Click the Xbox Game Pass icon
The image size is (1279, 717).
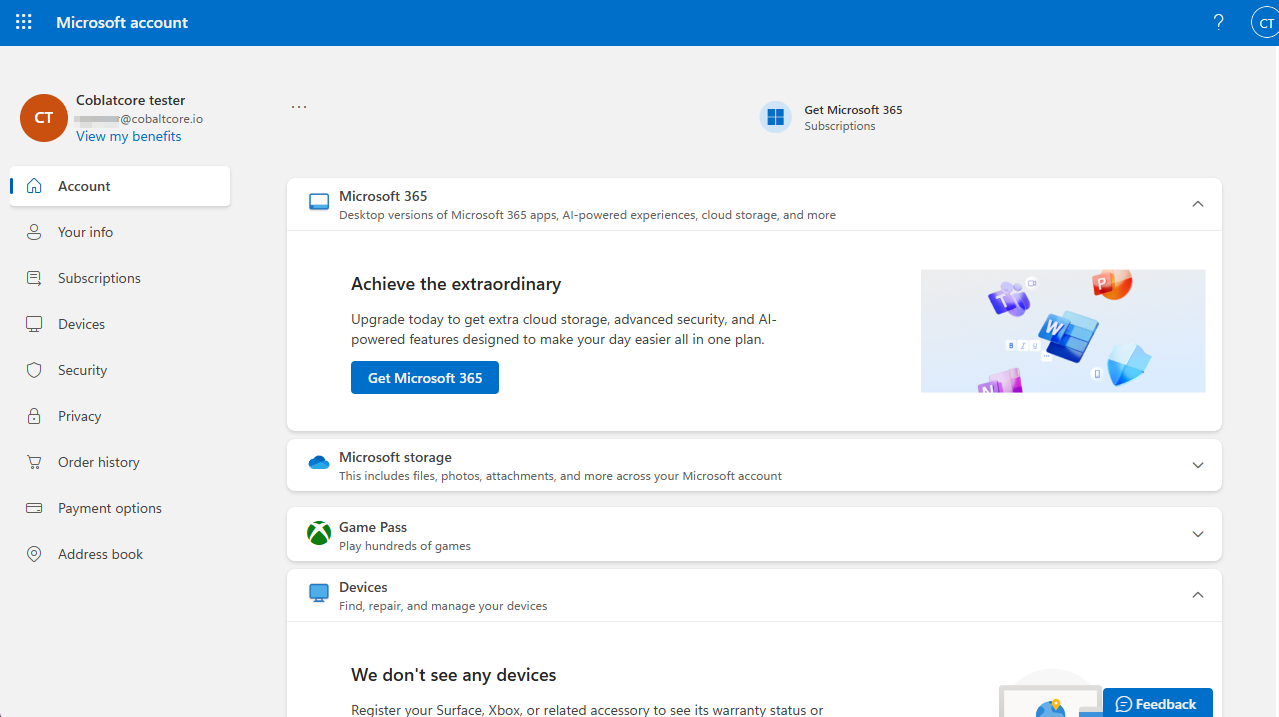click(x=319, y=534)
